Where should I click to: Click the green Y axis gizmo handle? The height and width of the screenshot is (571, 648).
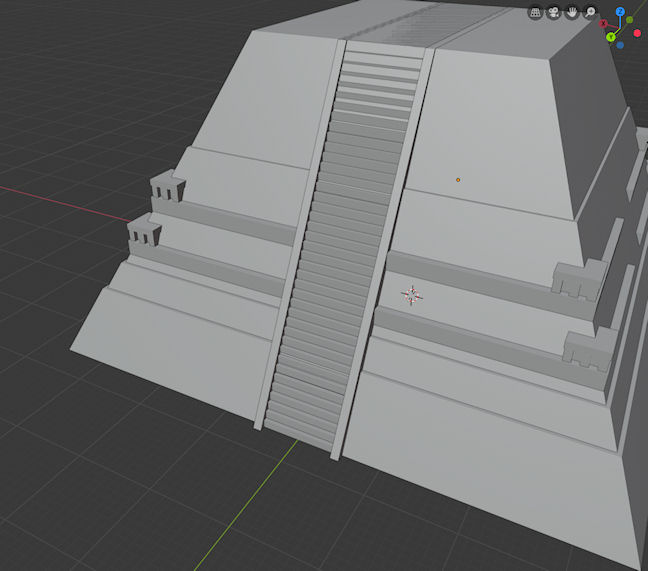pyautogui.click(x=611, y=37)
